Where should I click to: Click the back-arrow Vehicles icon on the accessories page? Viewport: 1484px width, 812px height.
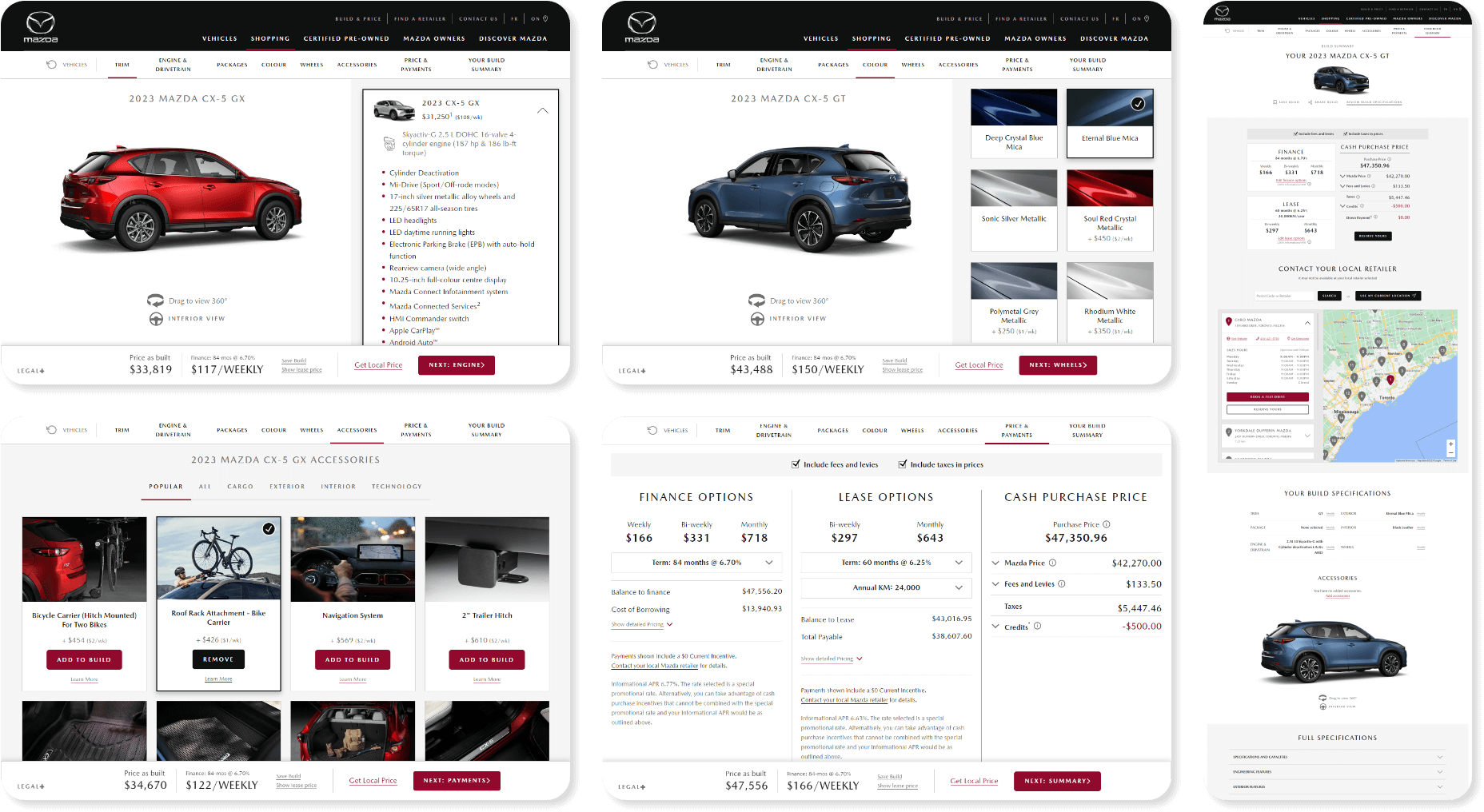coord(52,430)
